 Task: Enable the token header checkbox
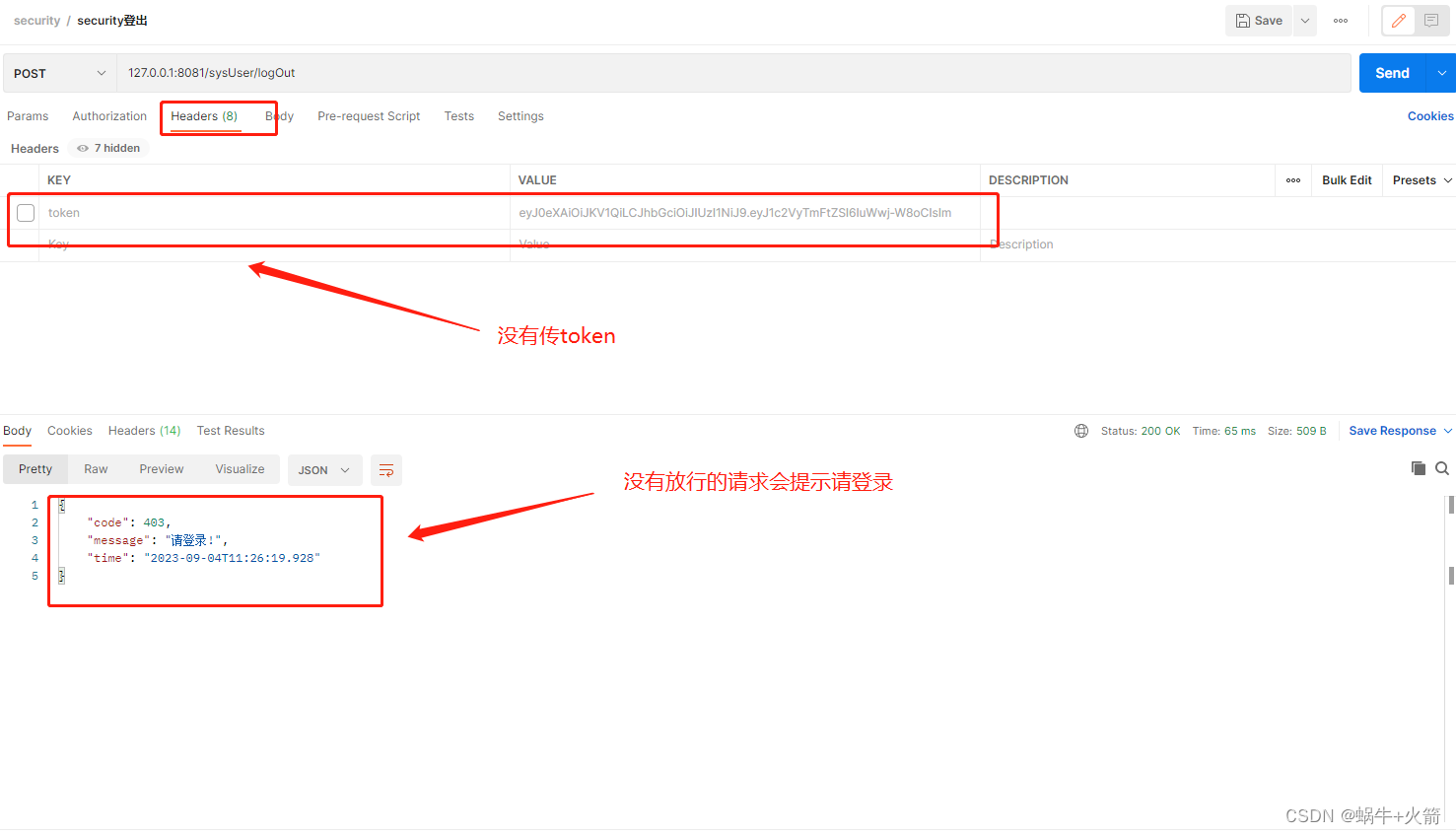click(26, 213)
